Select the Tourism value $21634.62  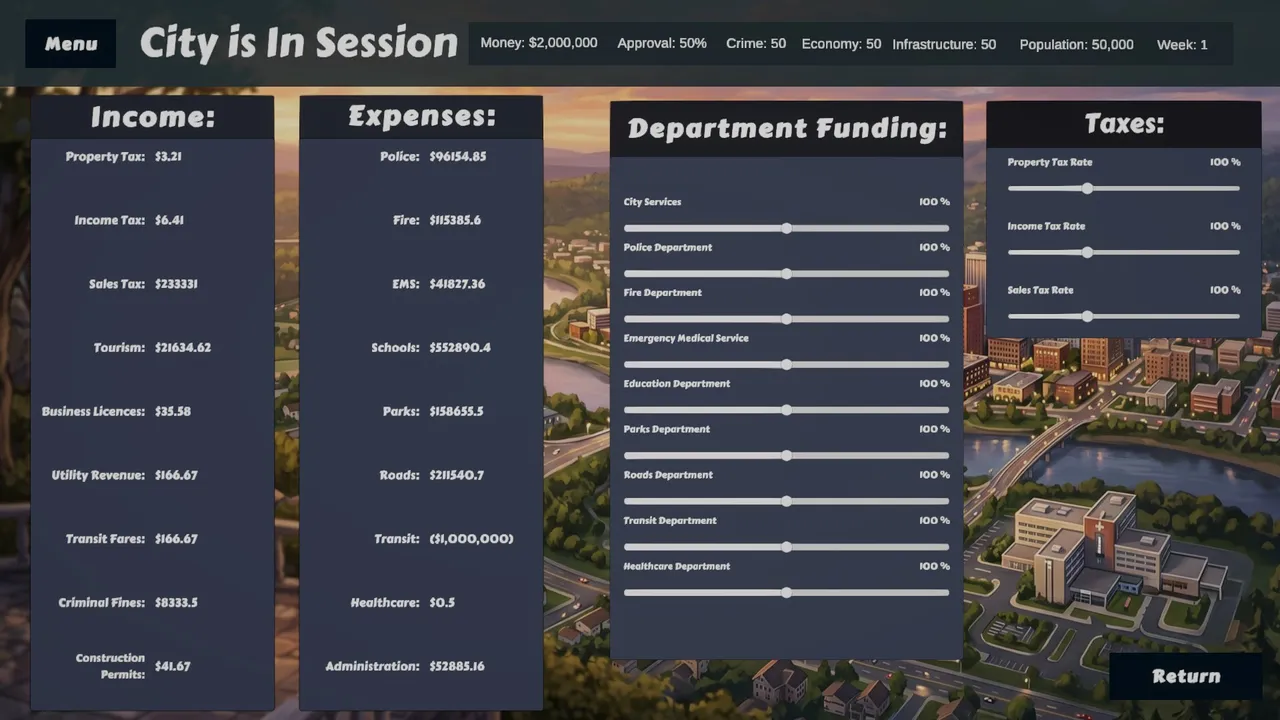pyautogui.click(x=183, y=347)
